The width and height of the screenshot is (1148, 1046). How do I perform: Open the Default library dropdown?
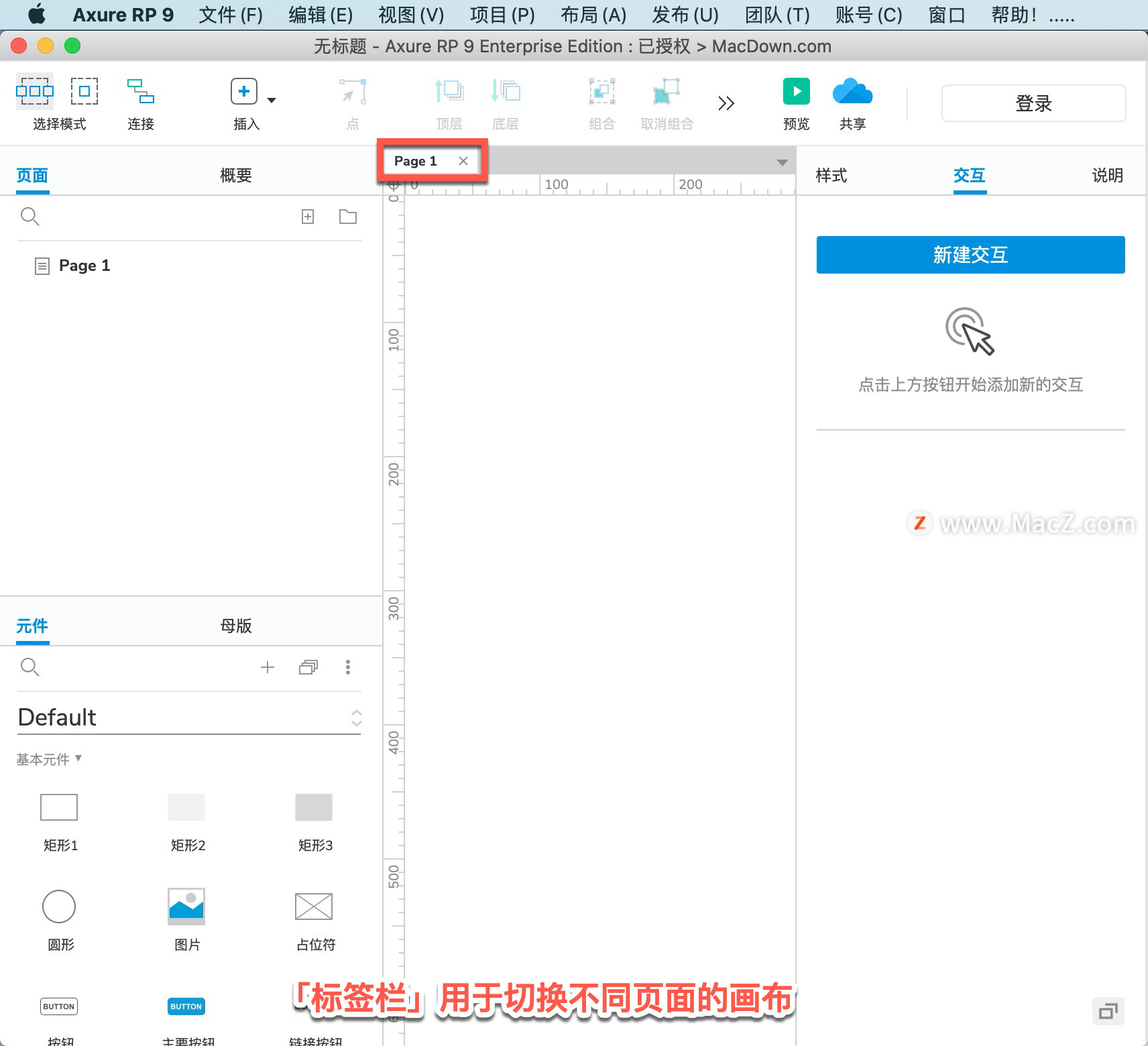(x=189, y=717)
